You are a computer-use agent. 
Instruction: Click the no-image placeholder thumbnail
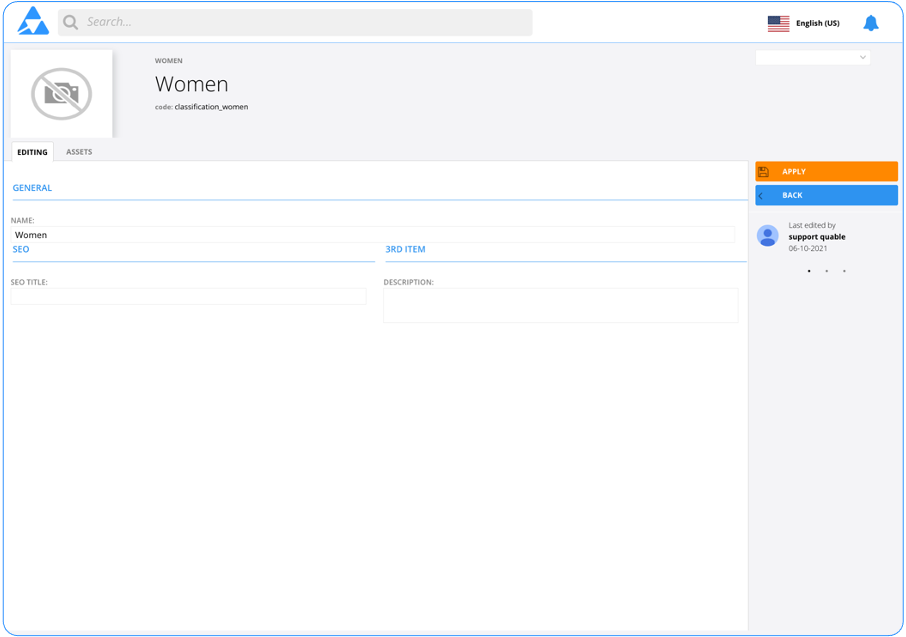[61, 94]
